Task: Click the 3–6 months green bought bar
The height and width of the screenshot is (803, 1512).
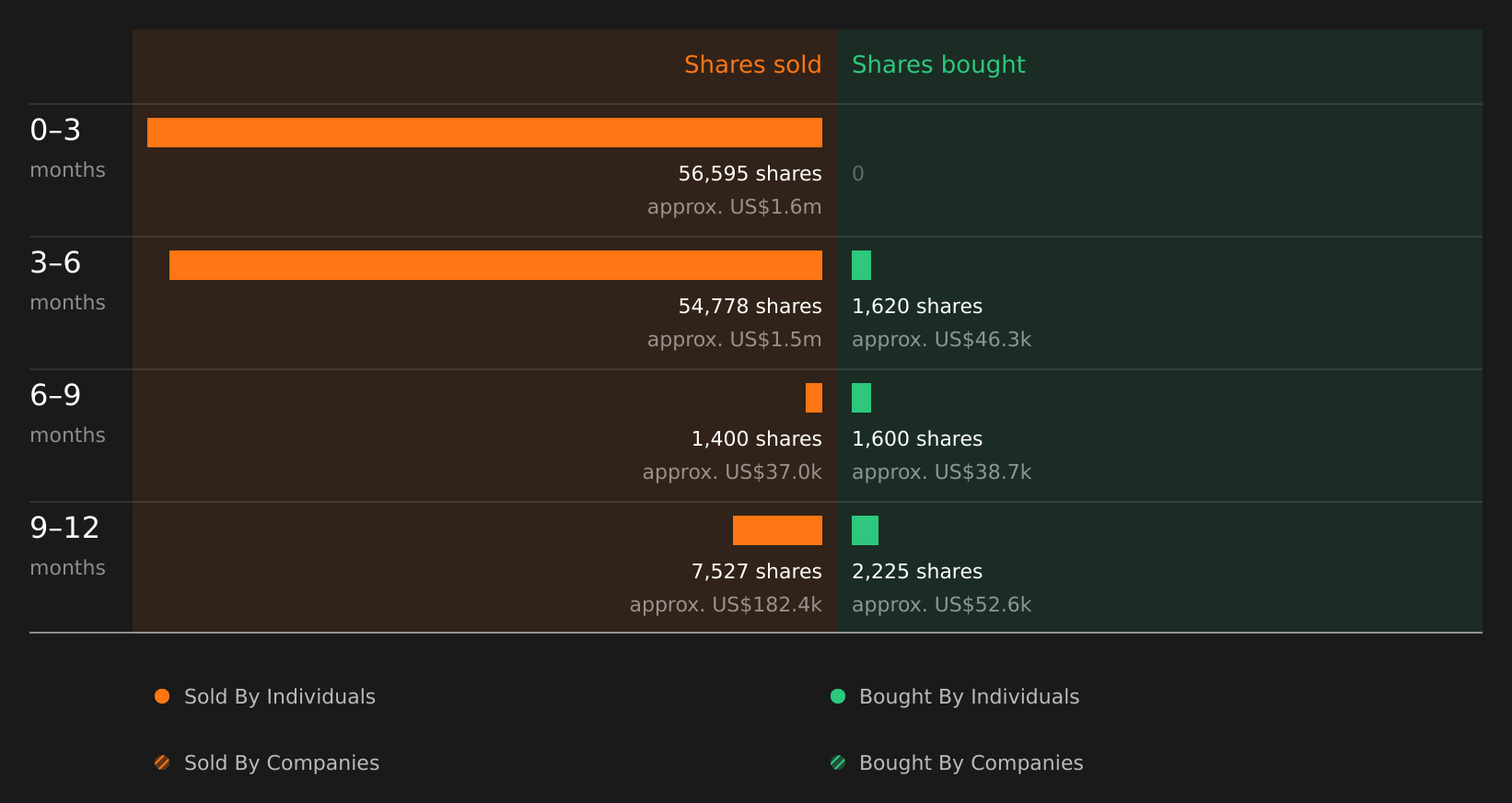Action: pyautogui.click(x=861, y=265)
